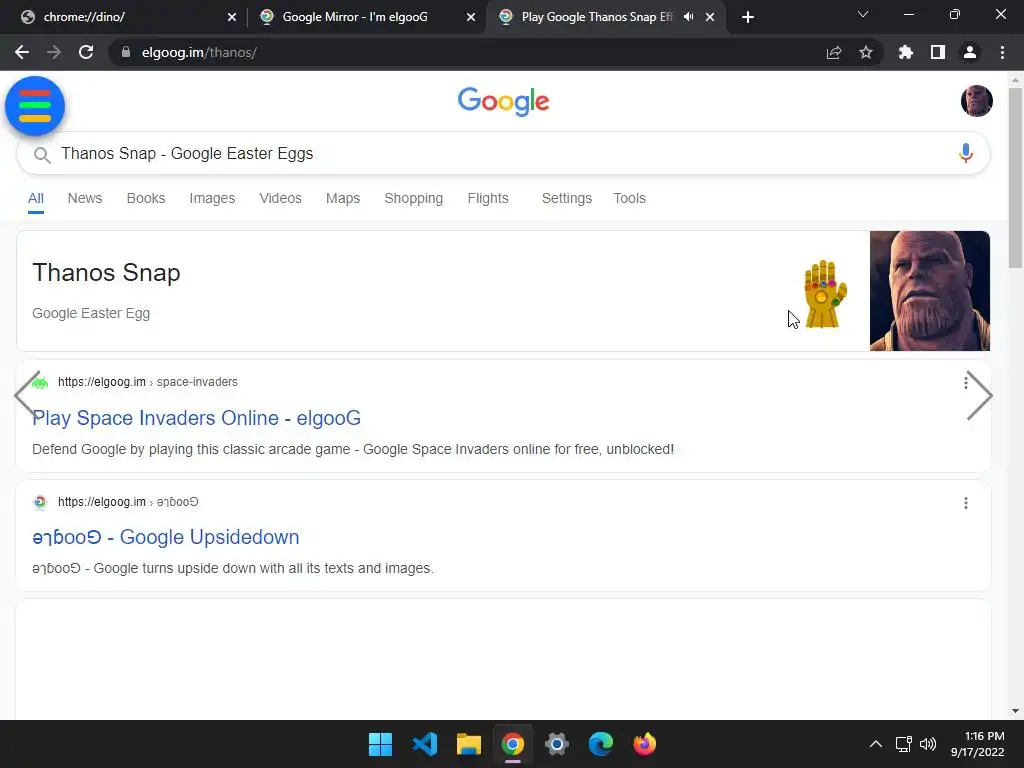The image size is (1024, 768).
Task: Open network status in system tray
Action: tap(903, 744)
